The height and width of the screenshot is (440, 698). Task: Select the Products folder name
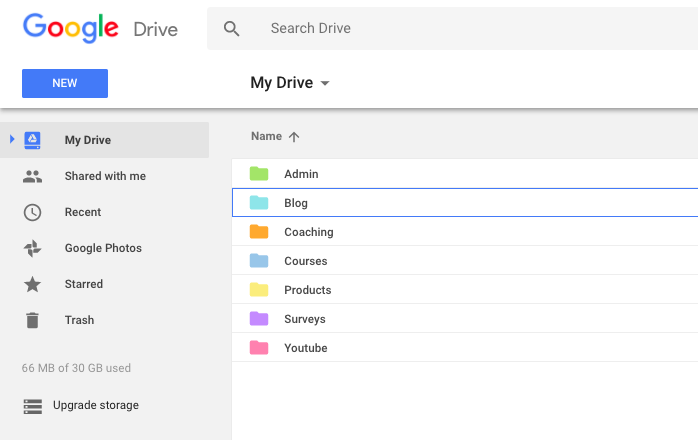[x=308, y=290]
